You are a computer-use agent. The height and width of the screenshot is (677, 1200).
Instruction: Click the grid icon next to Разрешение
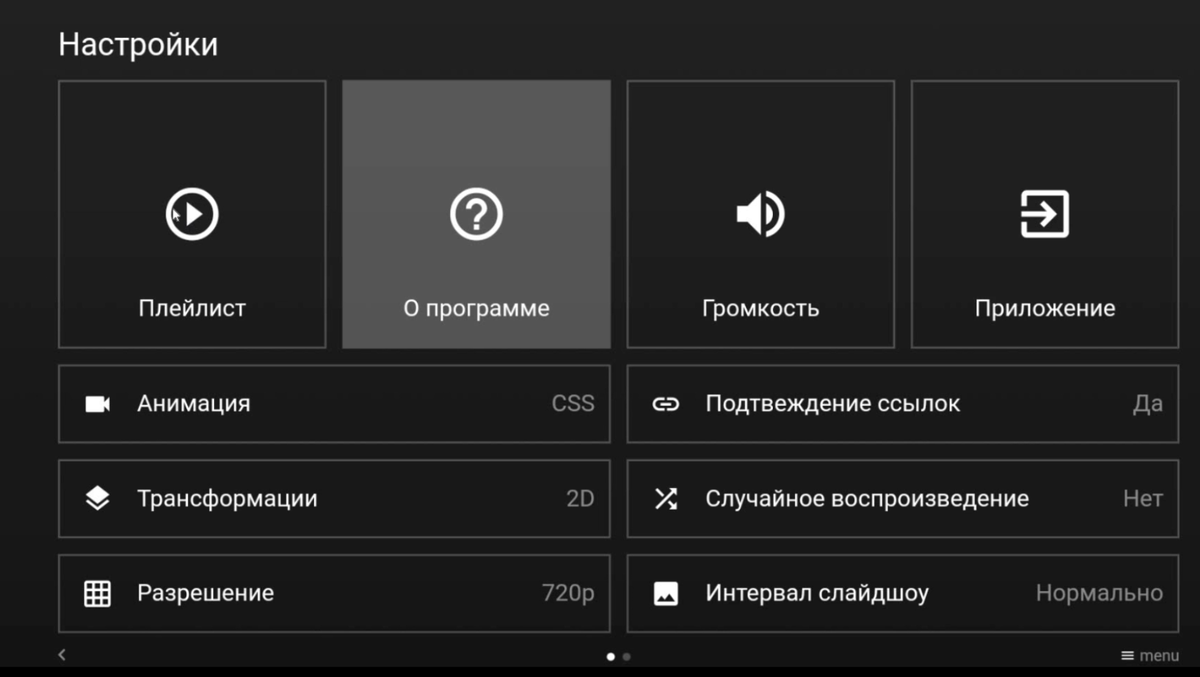click(x=98, y=593)
